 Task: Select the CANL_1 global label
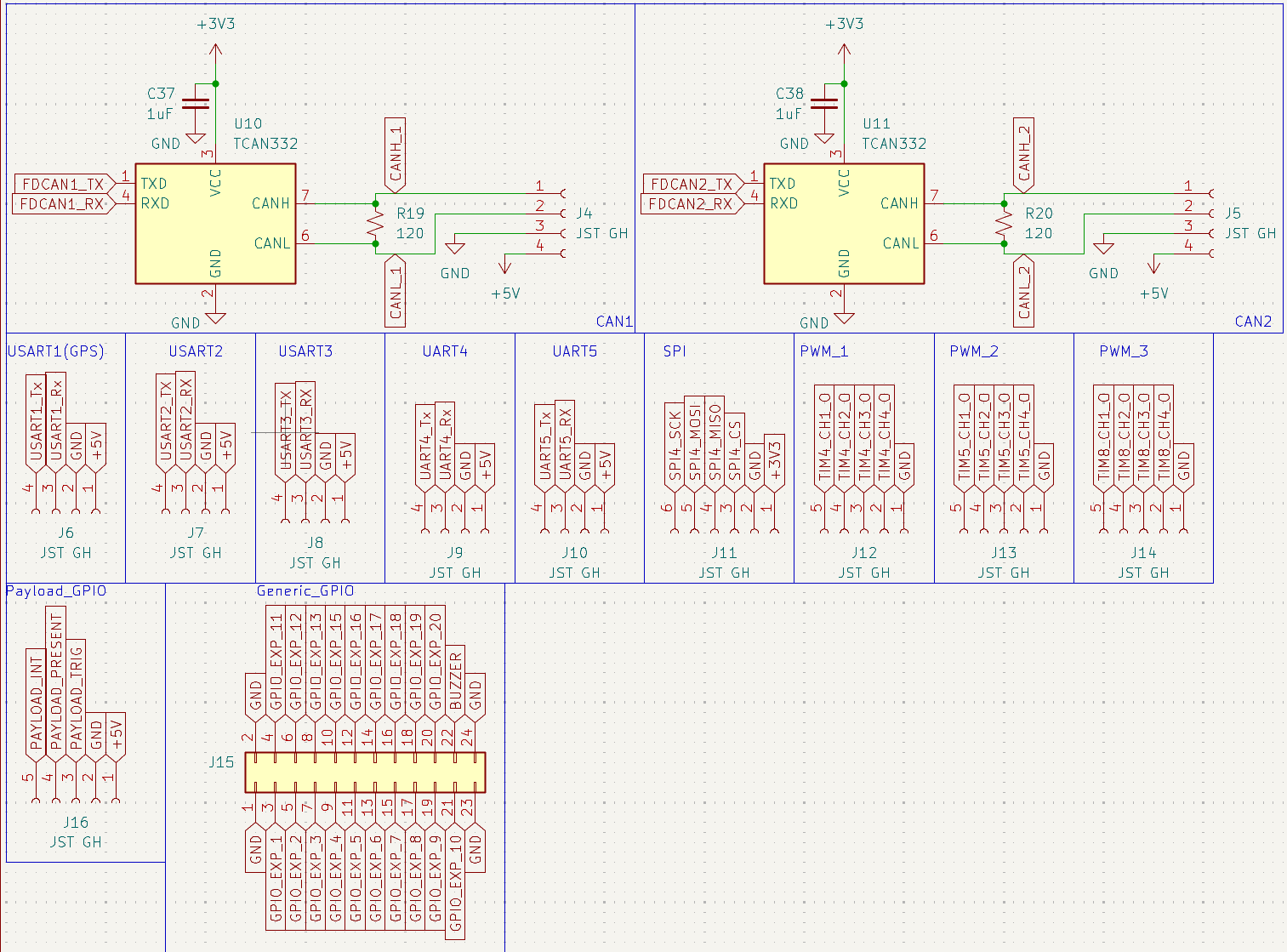396,291
